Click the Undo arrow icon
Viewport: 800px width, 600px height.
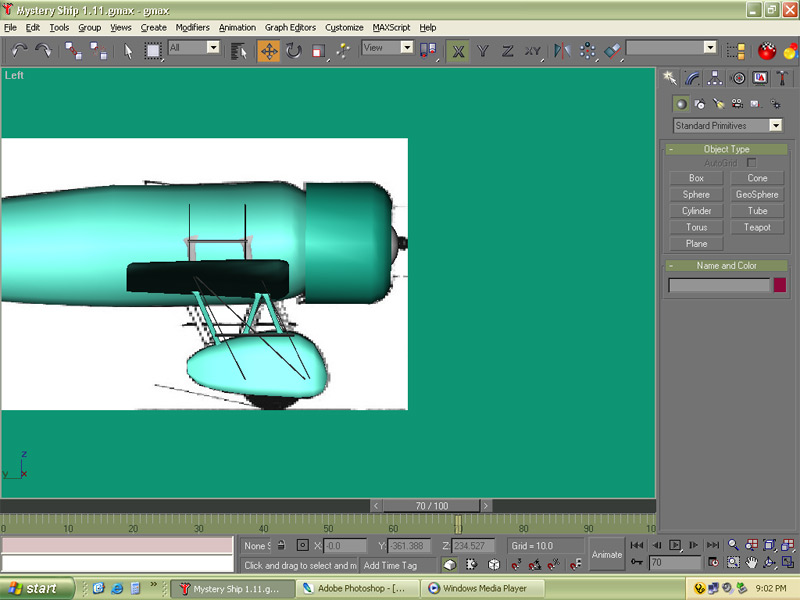point(19,51)
